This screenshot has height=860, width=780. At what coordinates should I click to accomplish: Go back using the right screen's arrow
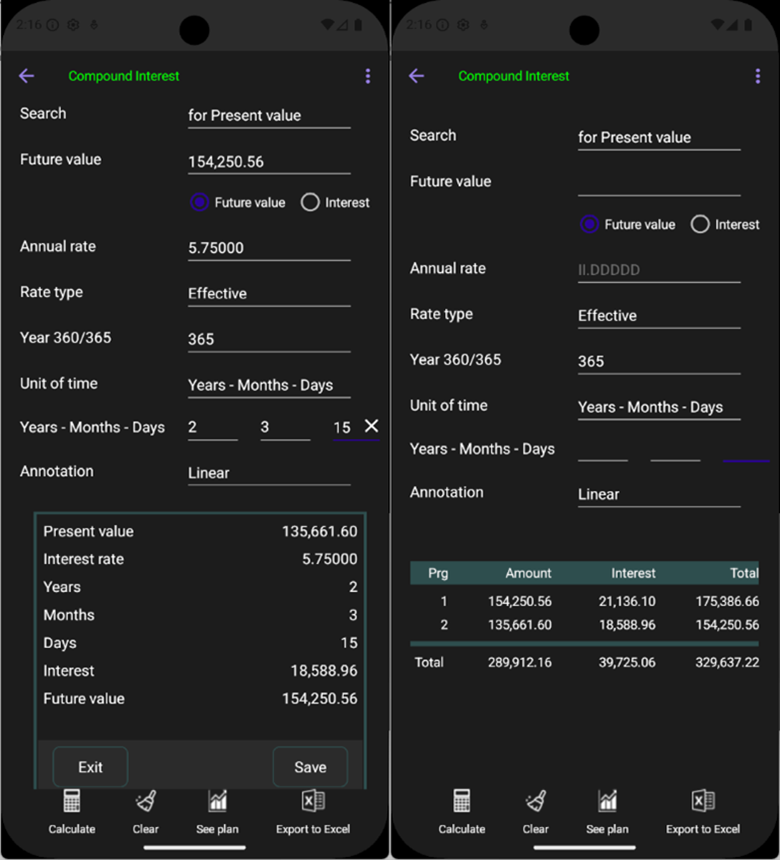coord(416,76)
